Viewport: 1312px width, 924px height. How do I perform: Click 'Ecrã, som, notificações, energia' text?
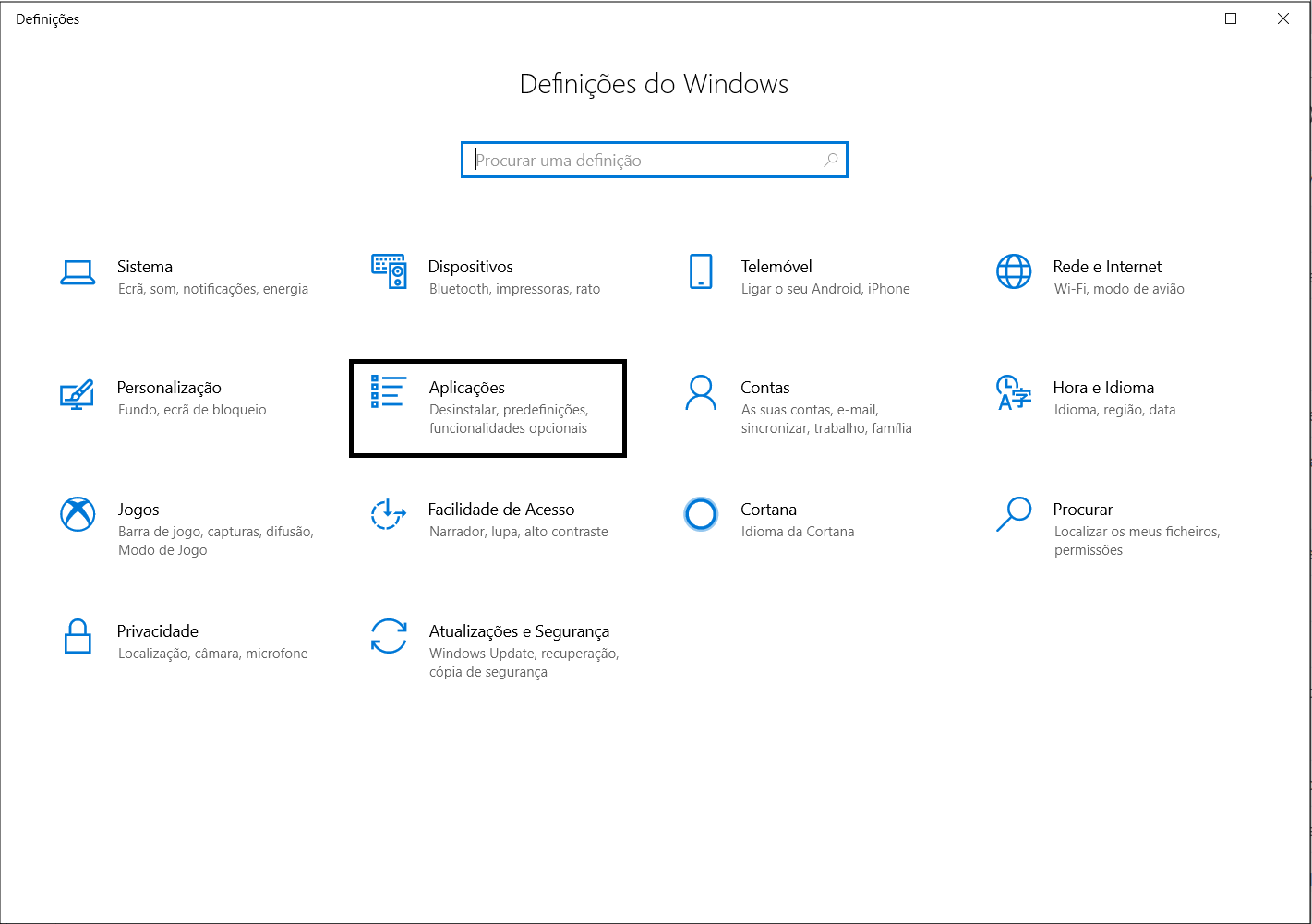pyautogui.click(x=213, y=289)
